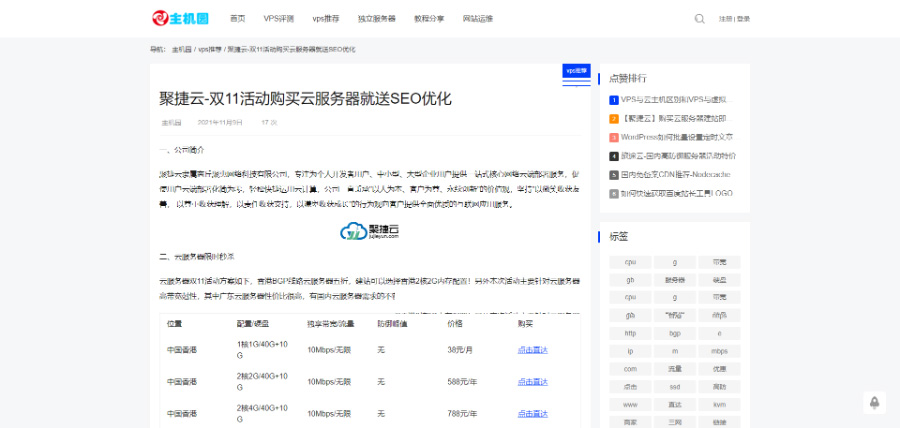This screenshot has height=428, width=900.
Task: Click rank badge 3 beside WordPress article
Action: tap(613, 137)
